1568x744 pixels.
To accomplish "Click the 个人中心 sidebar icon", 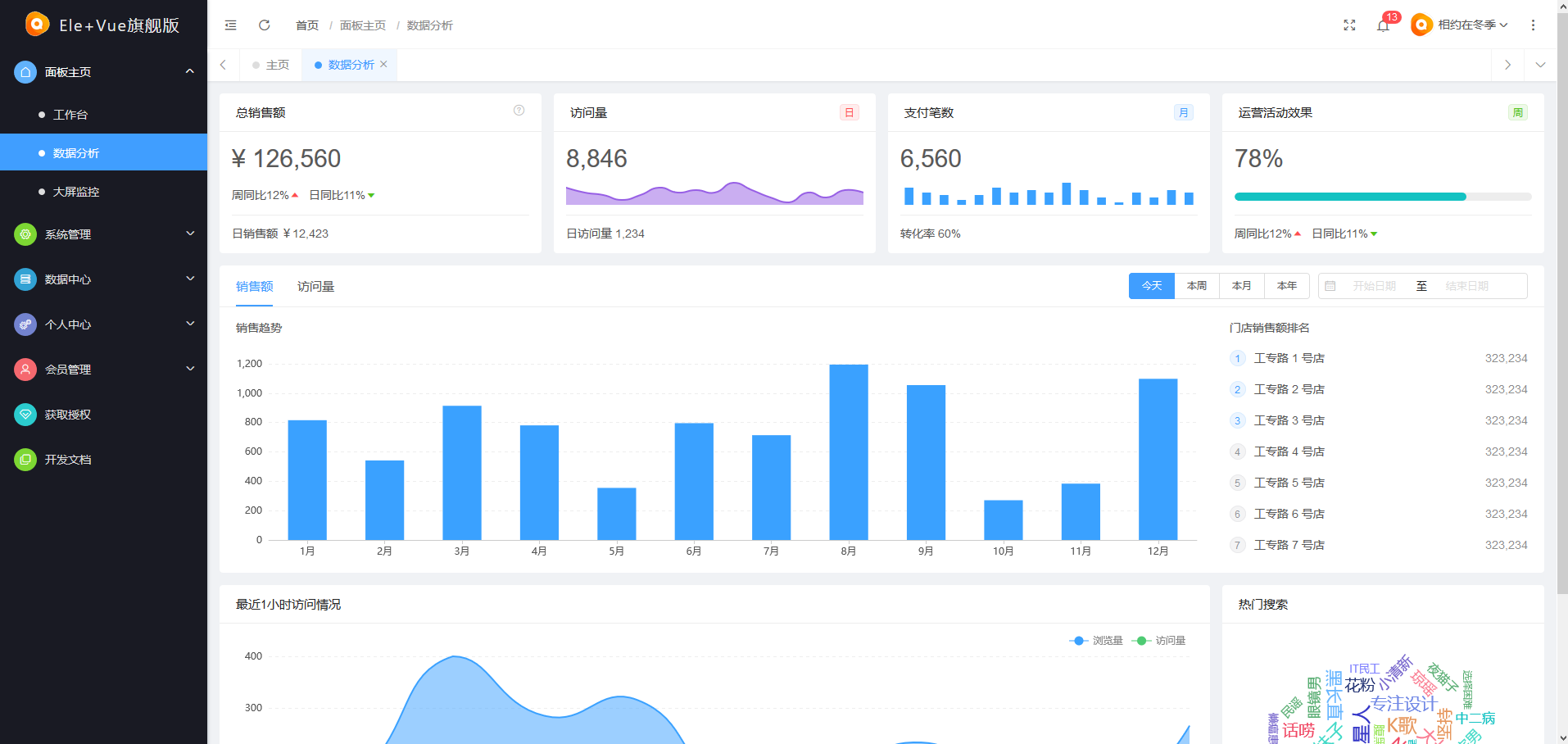I will click(x=25, y=324).
